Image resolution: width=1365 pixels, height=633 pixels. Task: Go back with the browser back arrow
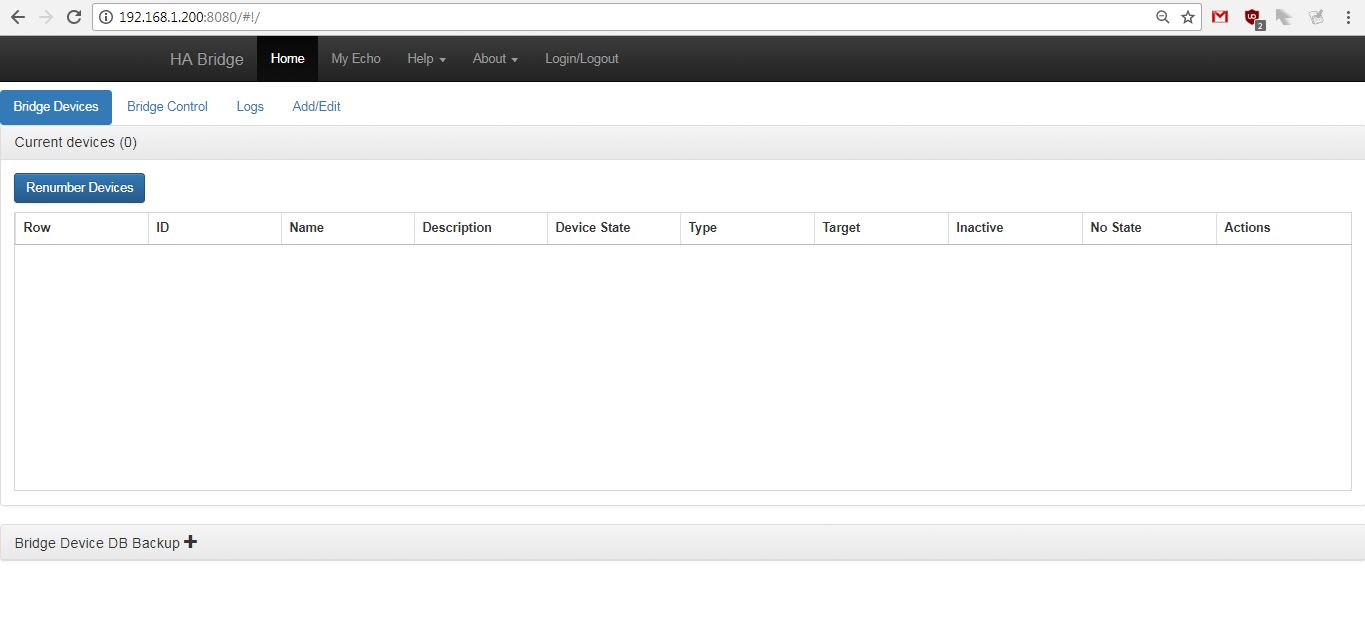point(17,17)
